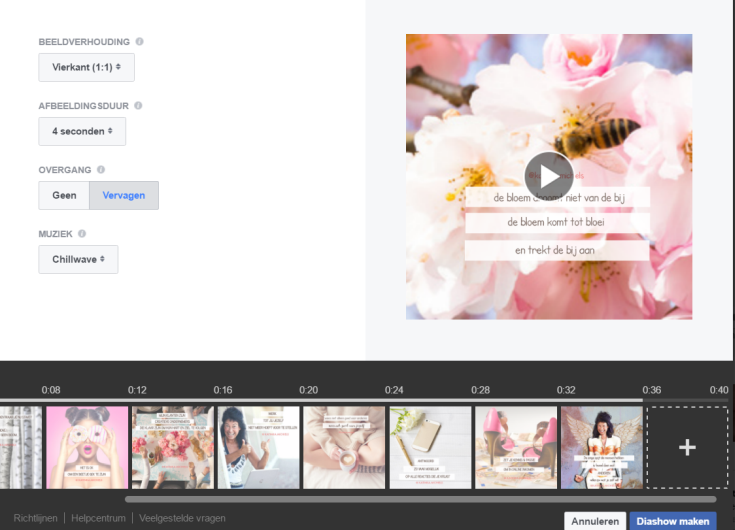The width and height of the screenshot is (735, 530).
Task: Click info icon next to Afbeeldingsduur
Action: tap(138, 105)
